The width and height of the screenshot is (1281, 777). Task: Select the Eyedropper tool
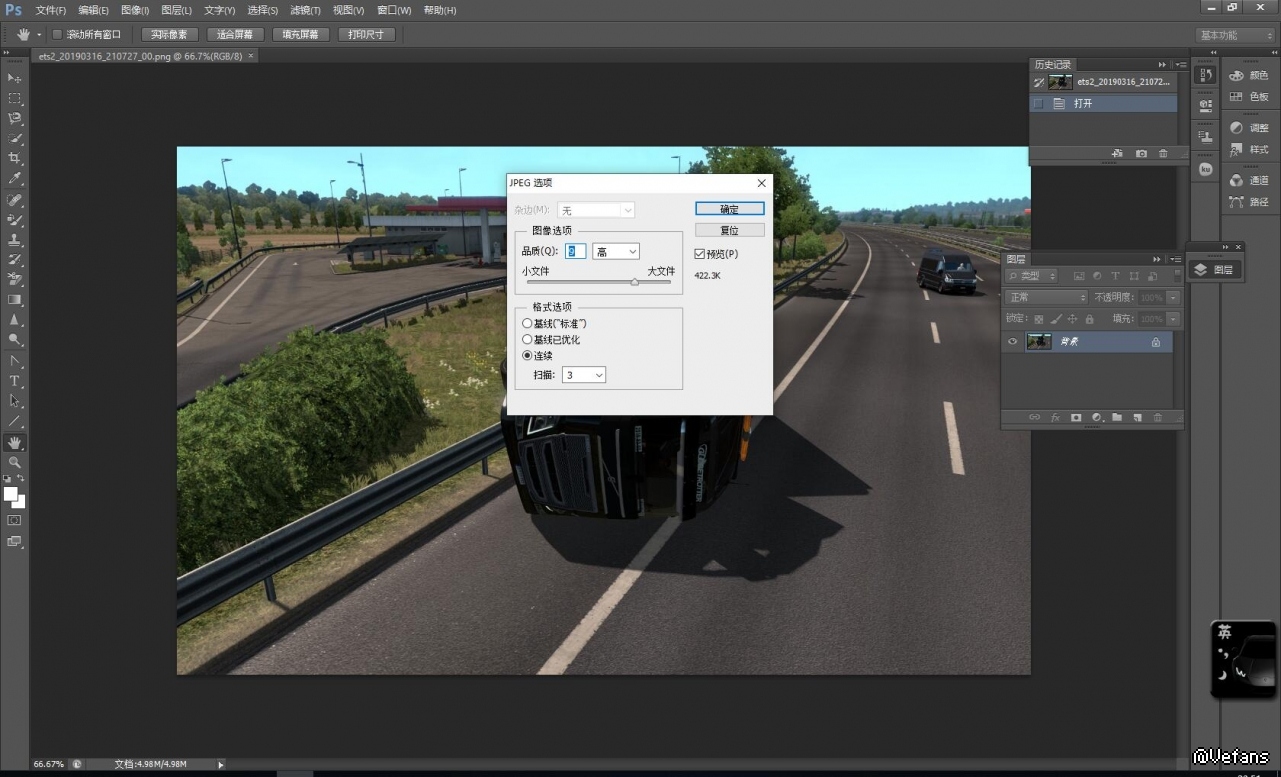tap(15, 179)
